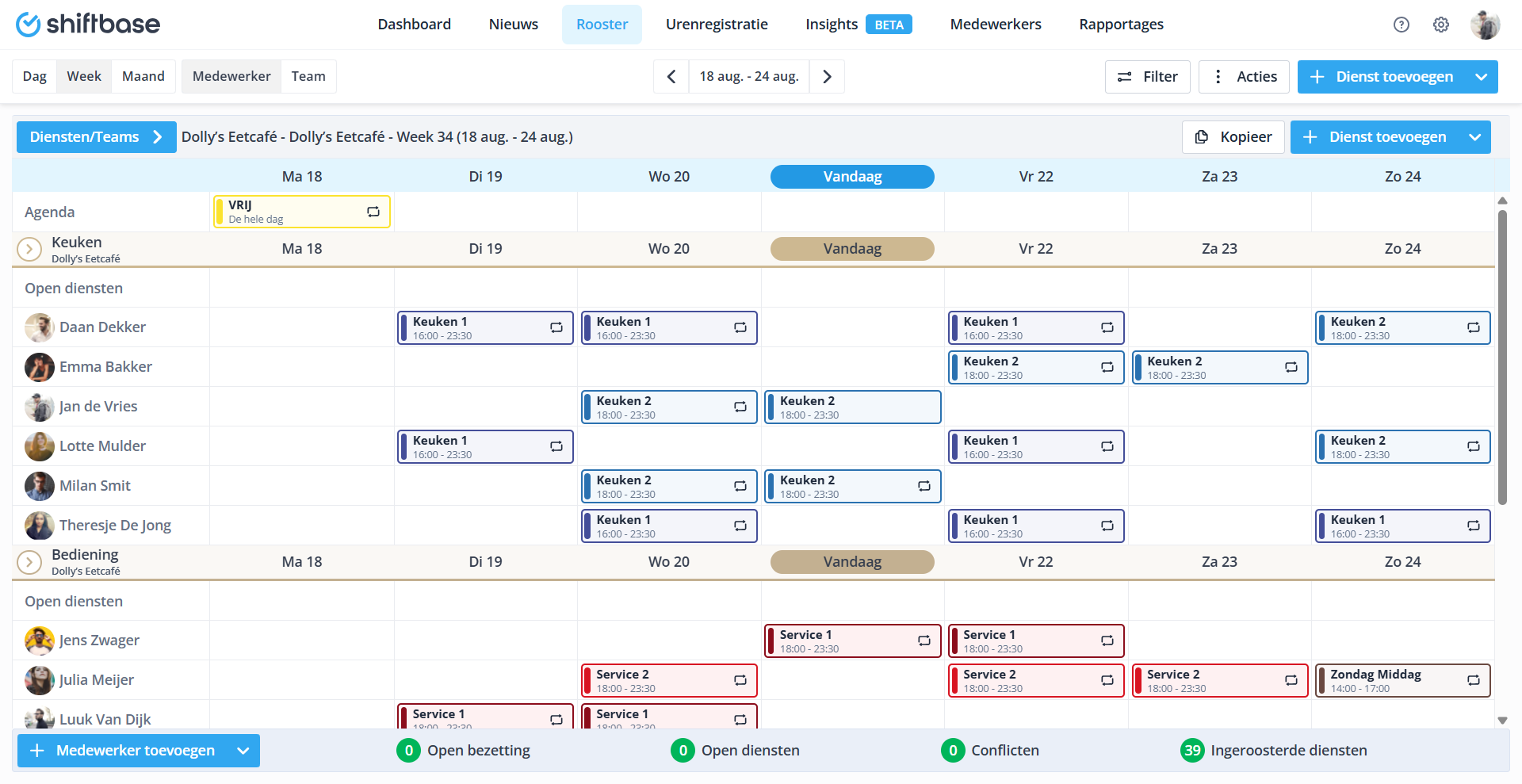Open the Filter button

[x=1147, y=77]
